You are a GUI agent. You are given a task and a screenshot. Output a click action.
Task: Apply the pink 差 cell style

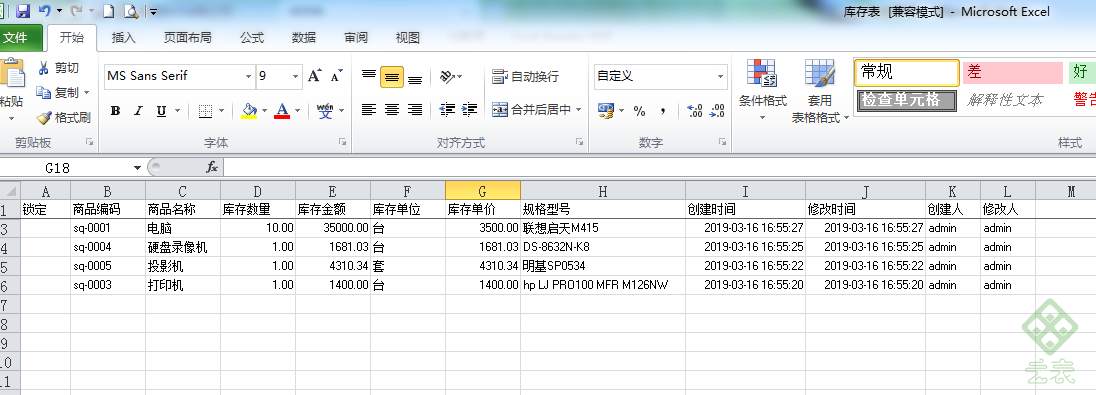[x=1013, y=72]
